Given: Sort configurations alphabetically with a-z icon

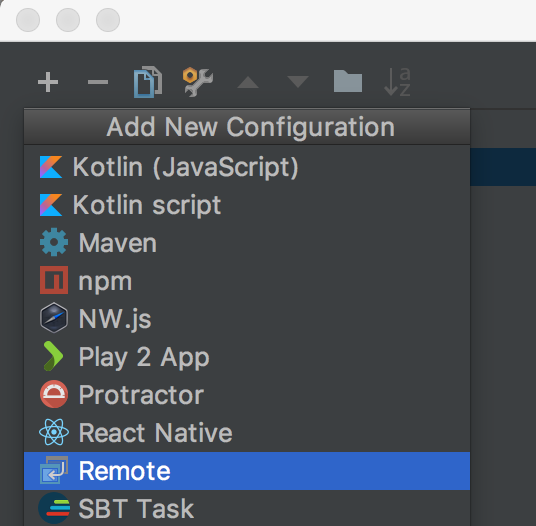Looking at the screenshot, I should coord(397,82).
